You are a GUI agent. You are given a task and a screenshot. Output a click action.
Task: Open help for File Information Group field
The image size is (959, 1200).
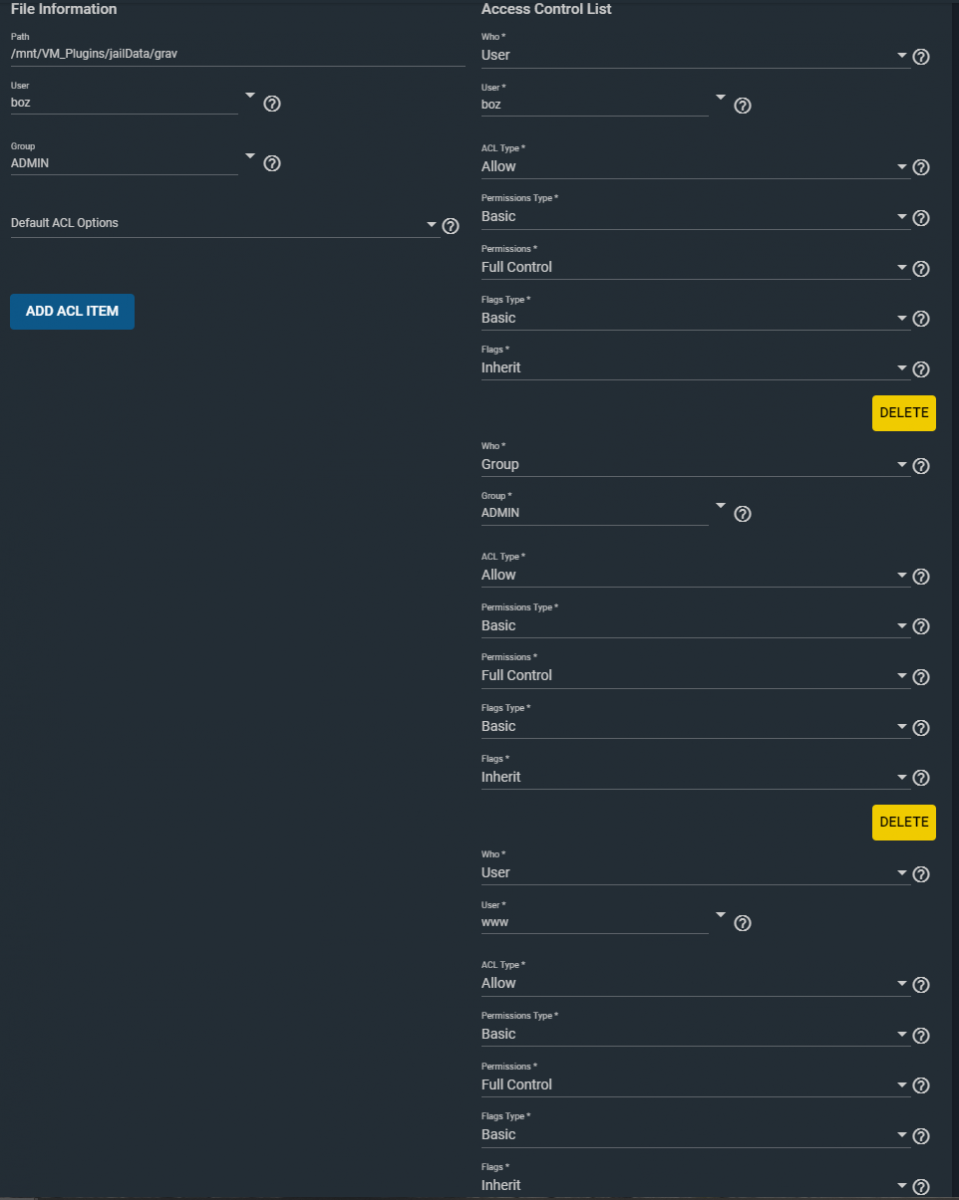(x=271, y=163)
